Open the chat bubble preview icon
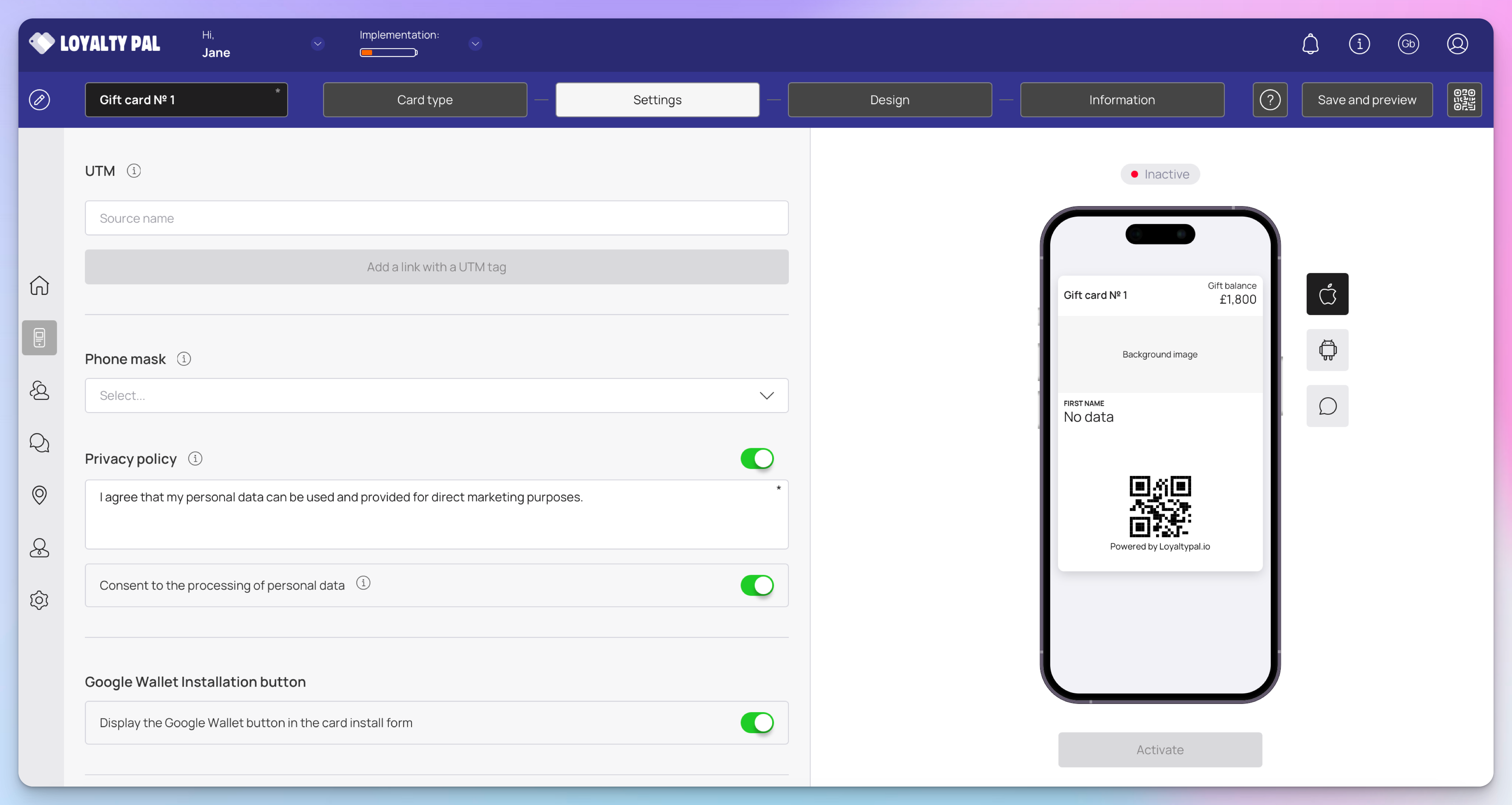 coord(1327,406)
